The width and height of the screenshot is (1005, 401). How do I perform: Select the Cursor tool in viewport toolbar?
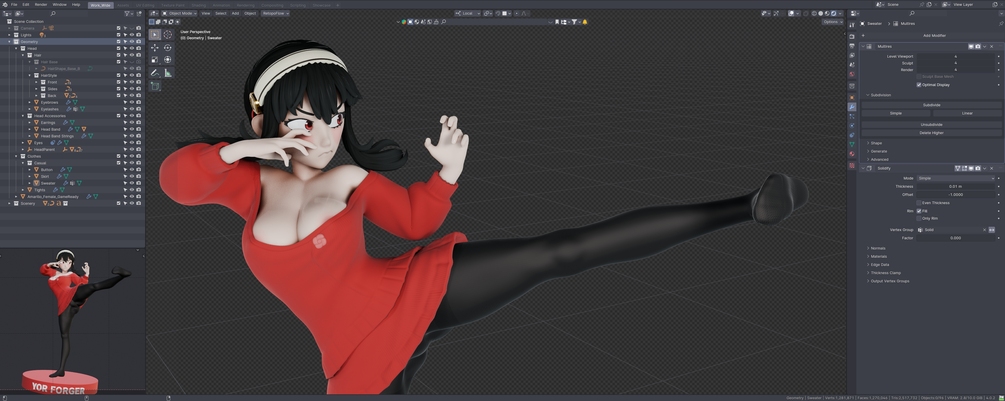168,35
